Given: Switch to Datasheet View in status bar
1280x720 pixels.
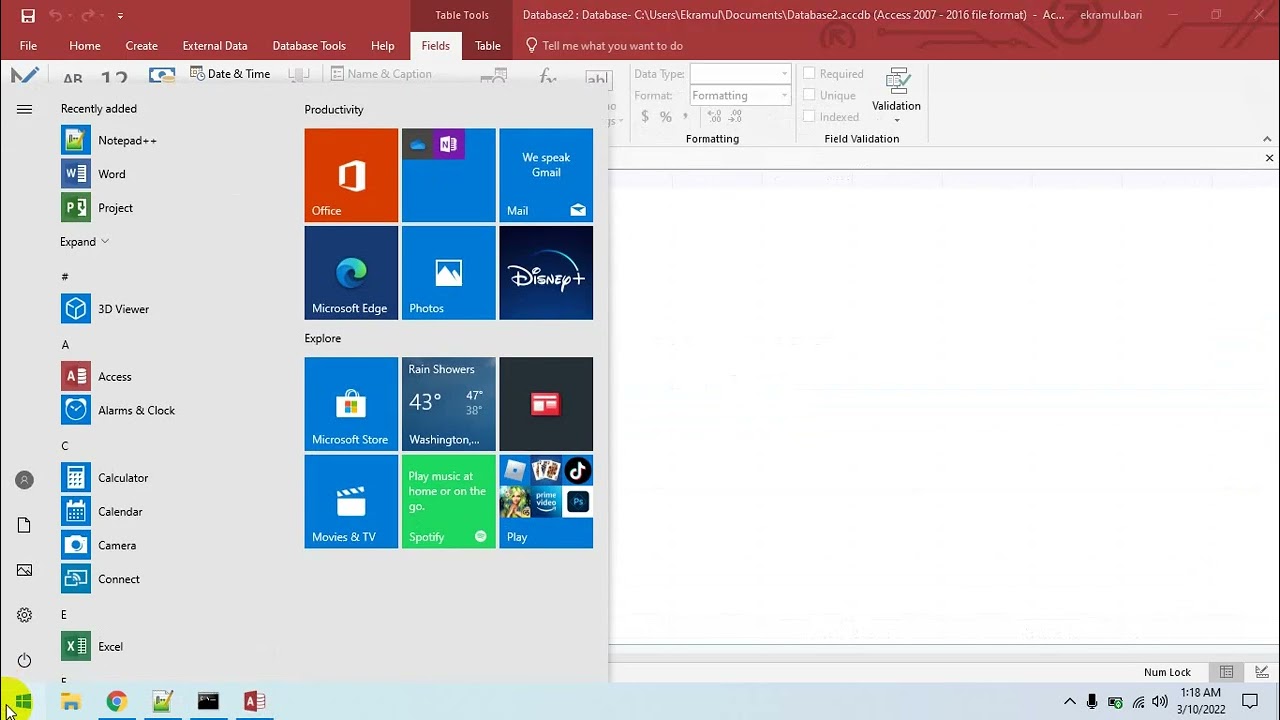Looking at the screenshot, I should [1226, 673].
